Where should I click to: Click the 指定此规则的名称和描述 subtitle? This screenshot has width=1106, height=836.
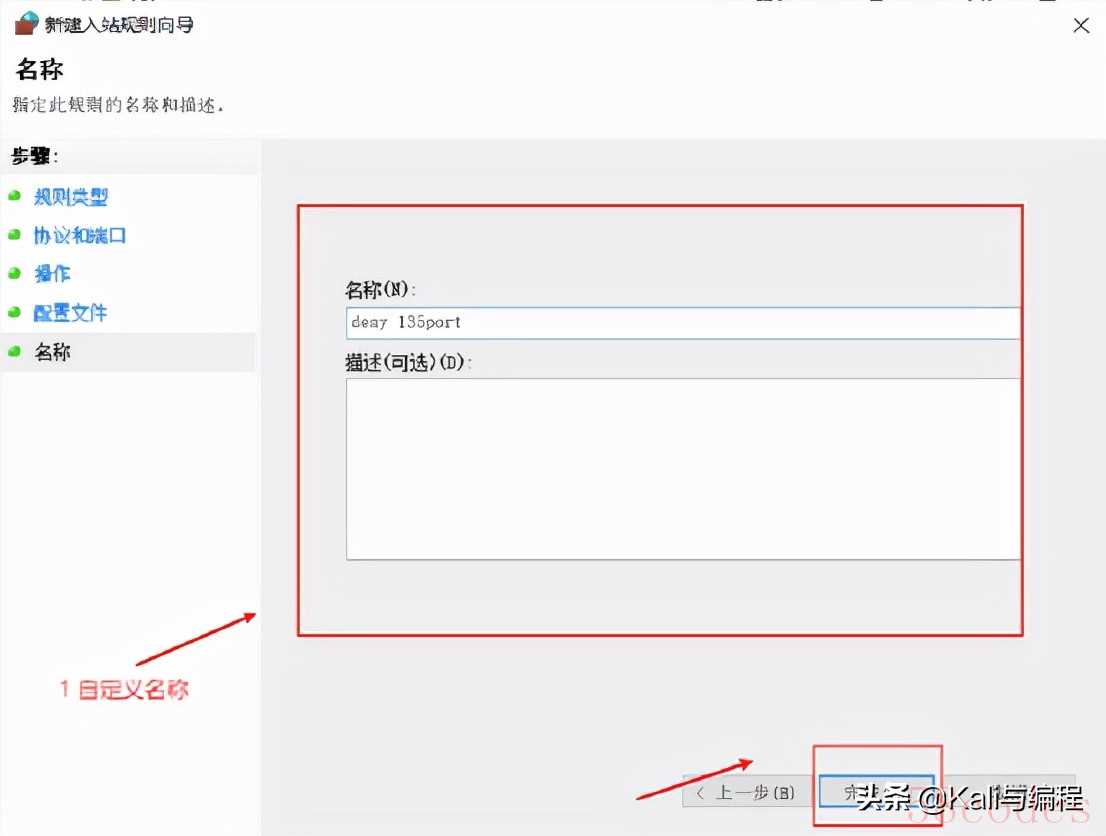(118, 105)
